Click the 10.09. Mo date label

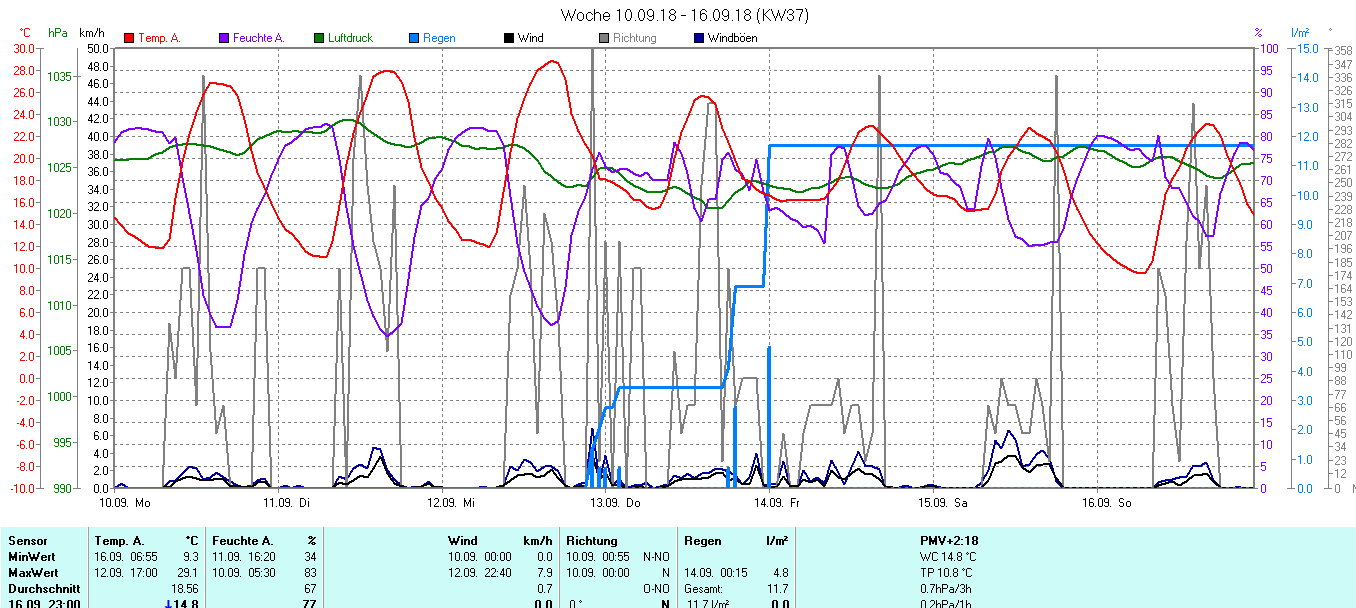(x=125, y=502)
